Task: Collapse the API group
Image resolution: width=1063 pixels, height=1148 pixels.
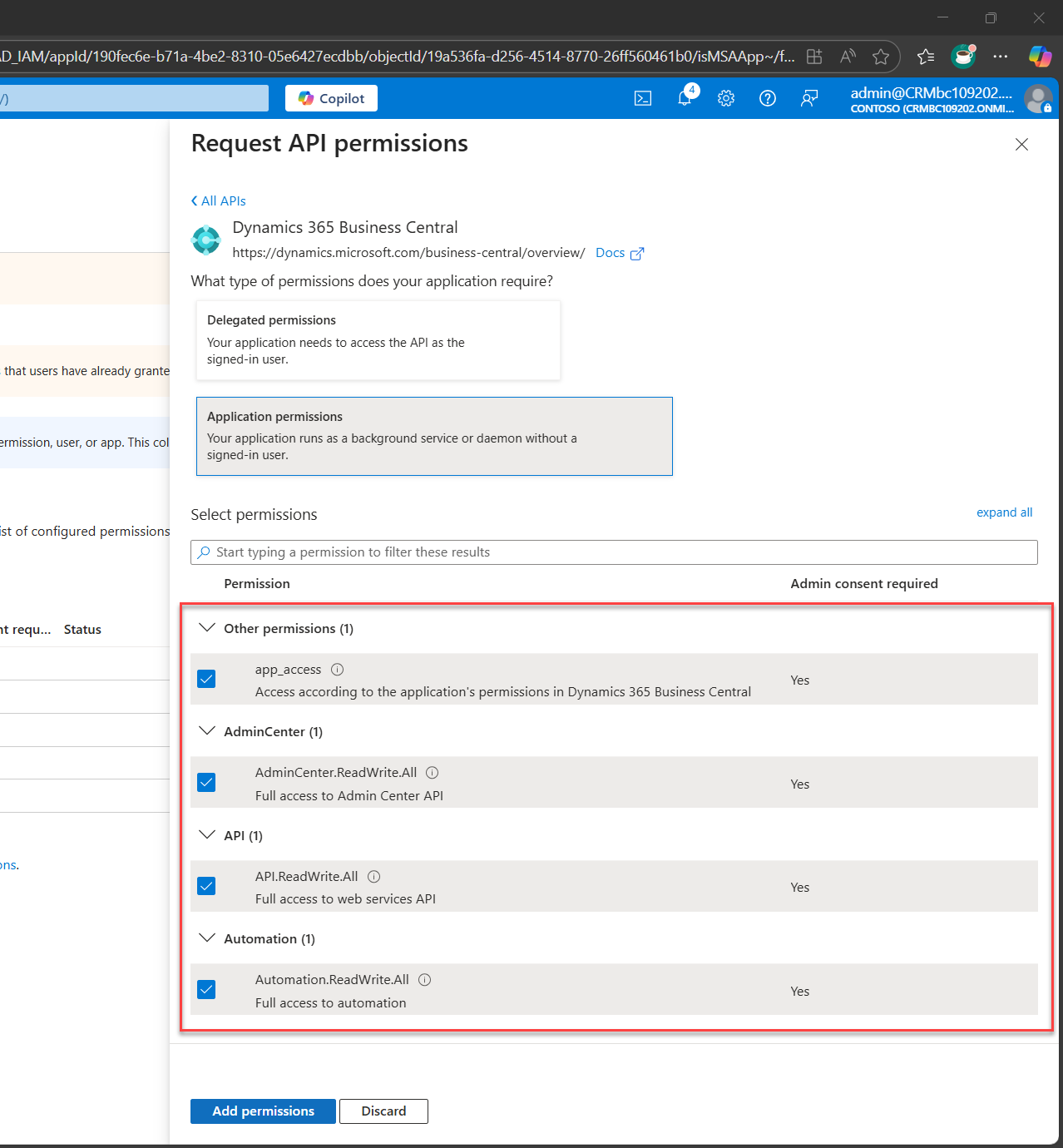Action: coord(206,834)
